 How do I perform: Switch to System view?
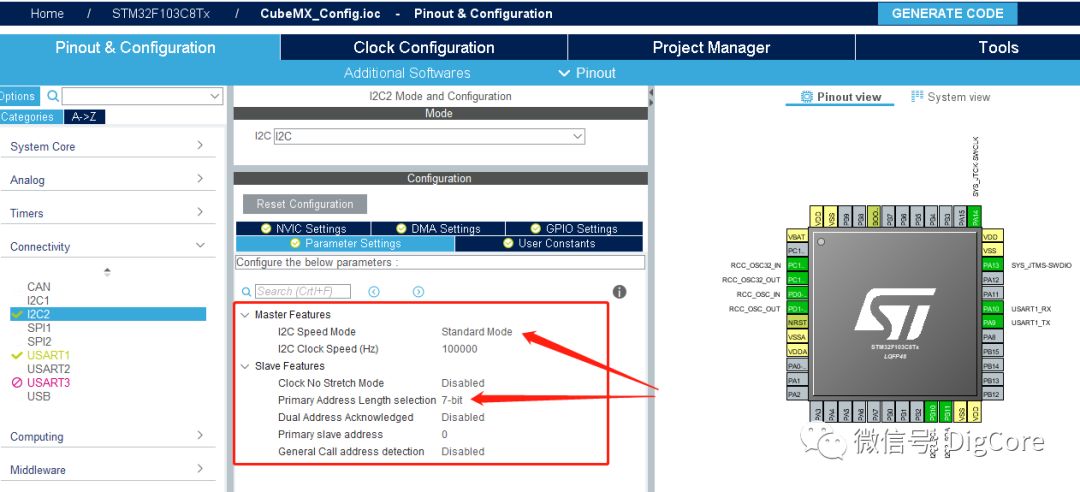click(x=951, y=97)
